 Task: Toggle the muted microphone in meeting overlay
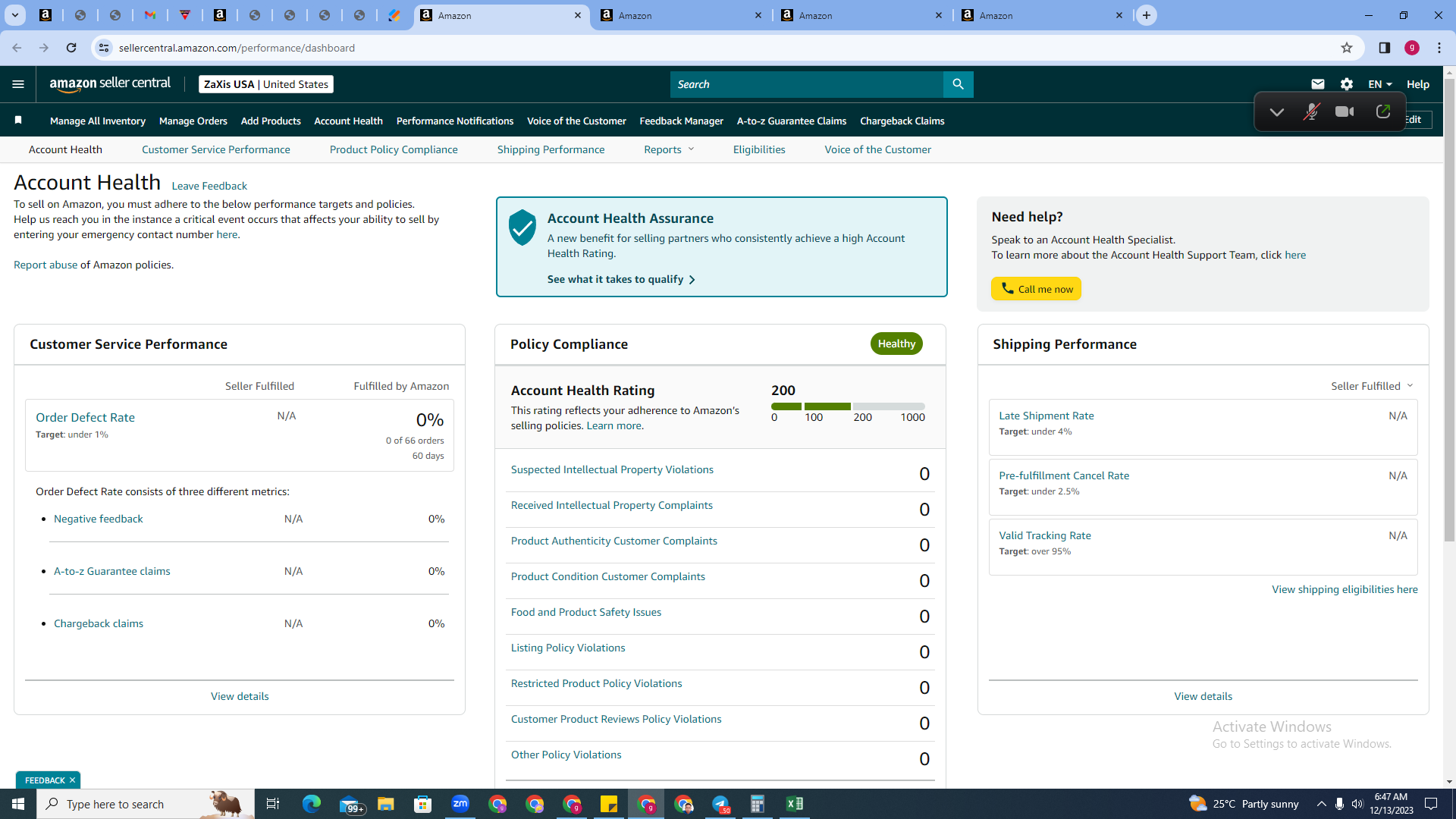(1311, 112)
